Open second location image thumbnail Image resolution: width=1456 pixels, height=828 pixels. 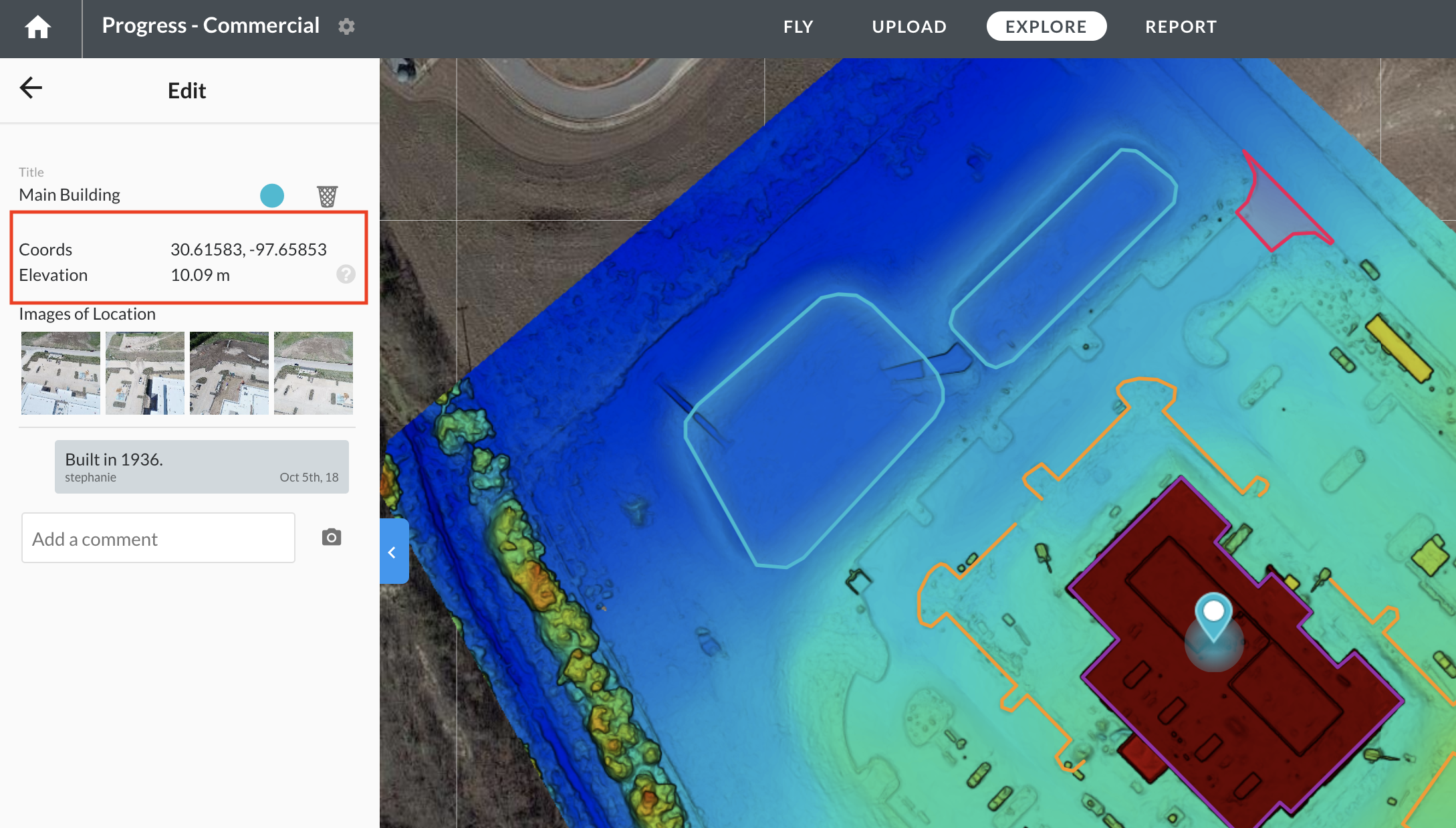(145, 373)
